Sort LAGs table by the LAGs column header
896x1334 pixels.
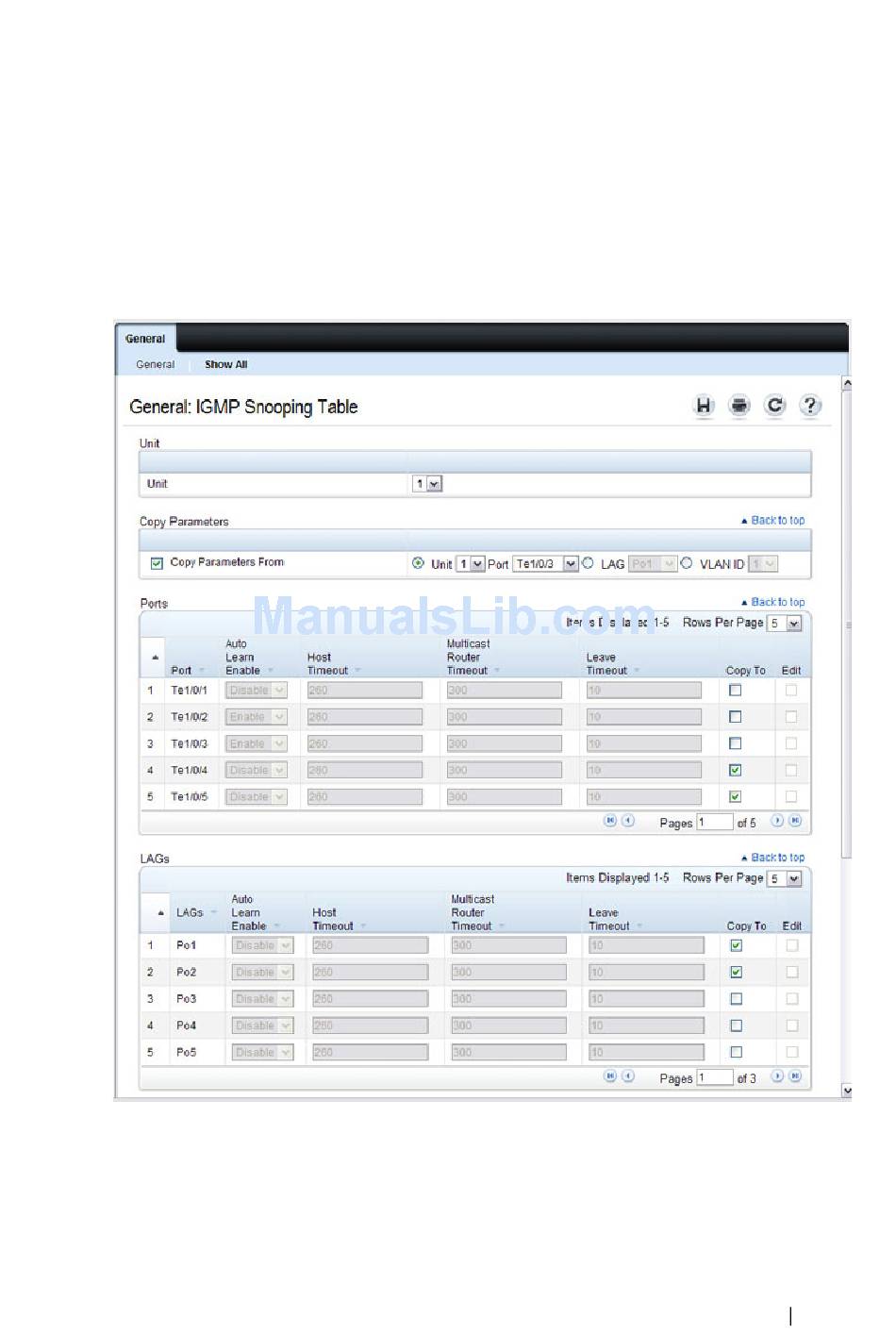190,913
